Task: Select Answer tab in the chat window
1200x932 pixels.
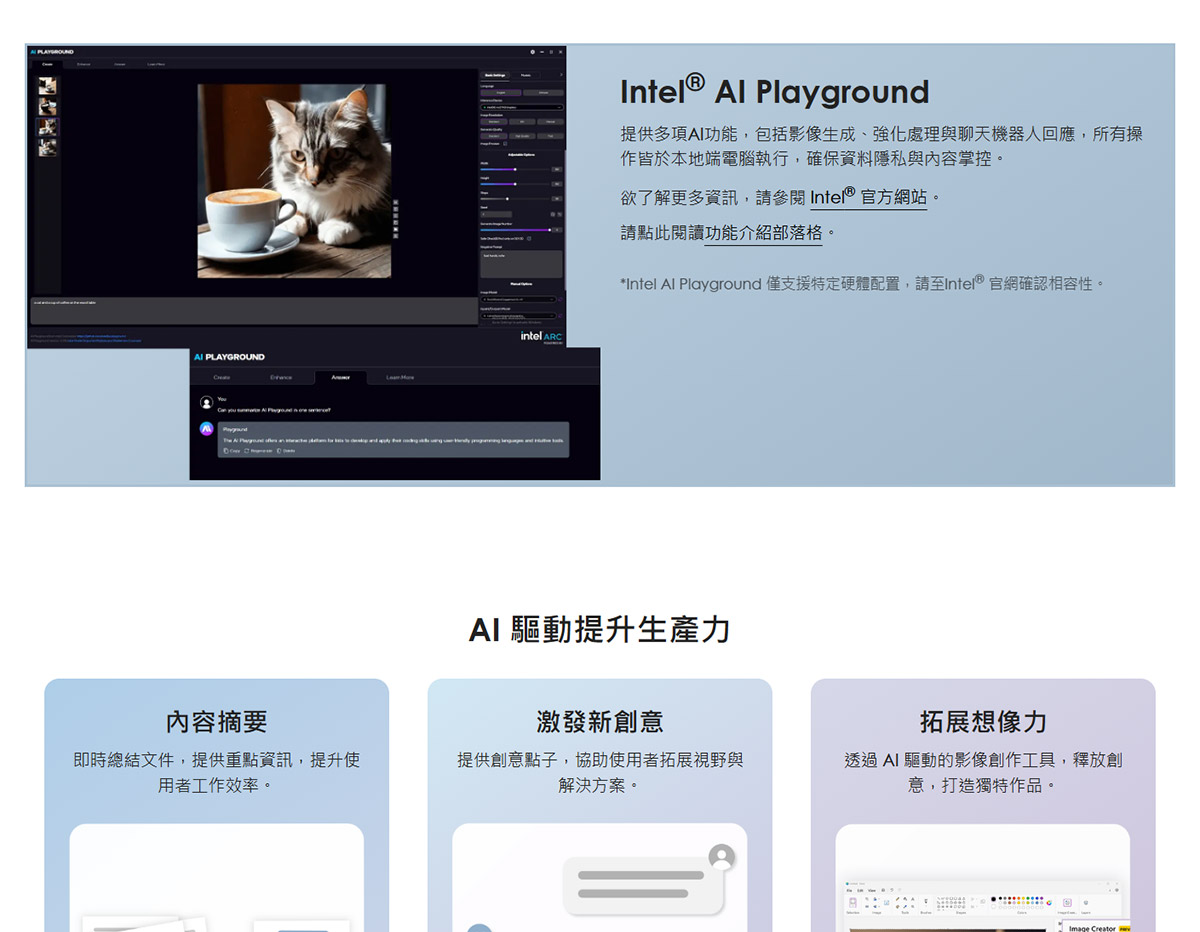Action: (340, 377)
